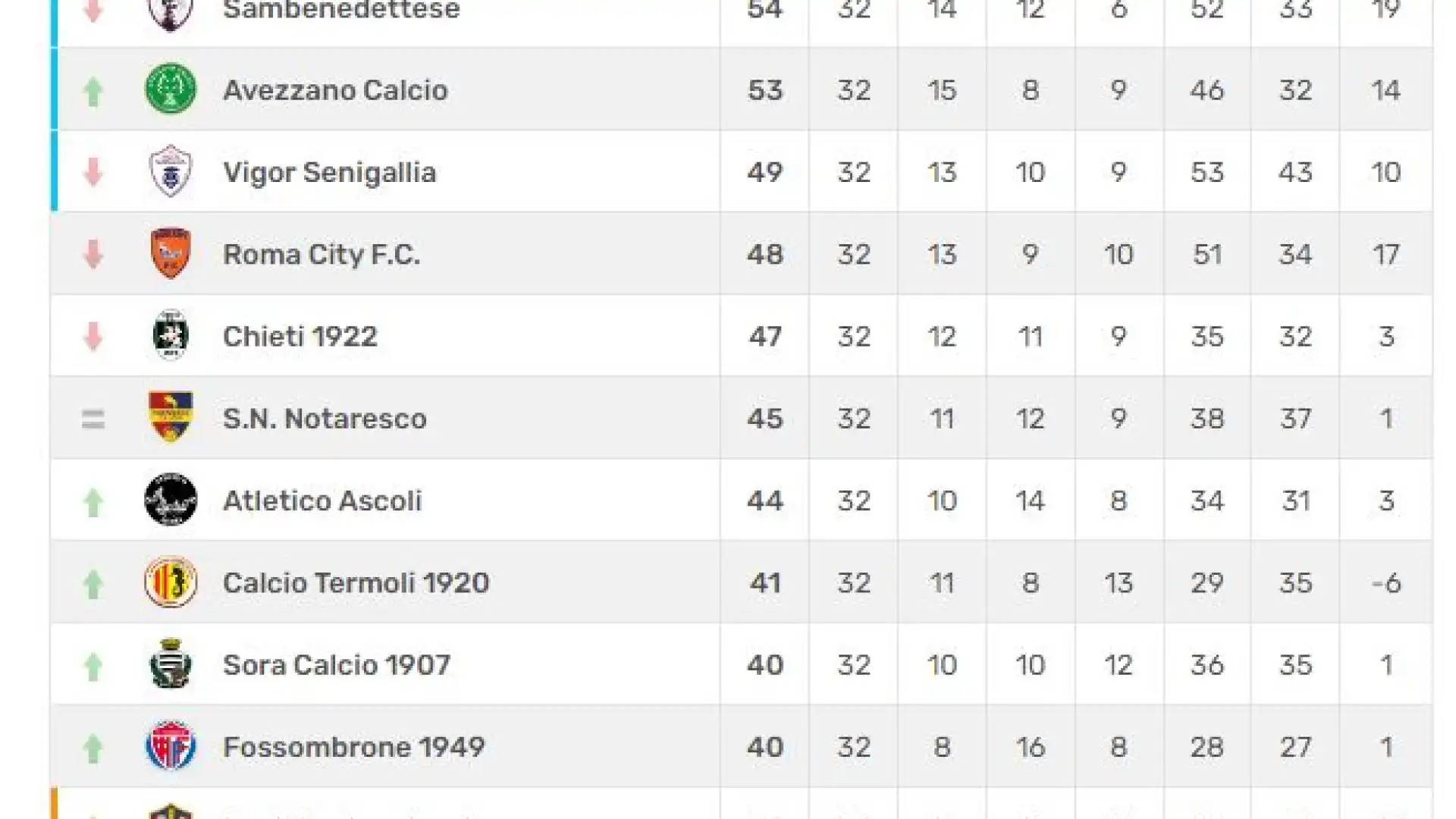
Task: Click the Roma City F.C. orange crest
Action: [171, 253]
